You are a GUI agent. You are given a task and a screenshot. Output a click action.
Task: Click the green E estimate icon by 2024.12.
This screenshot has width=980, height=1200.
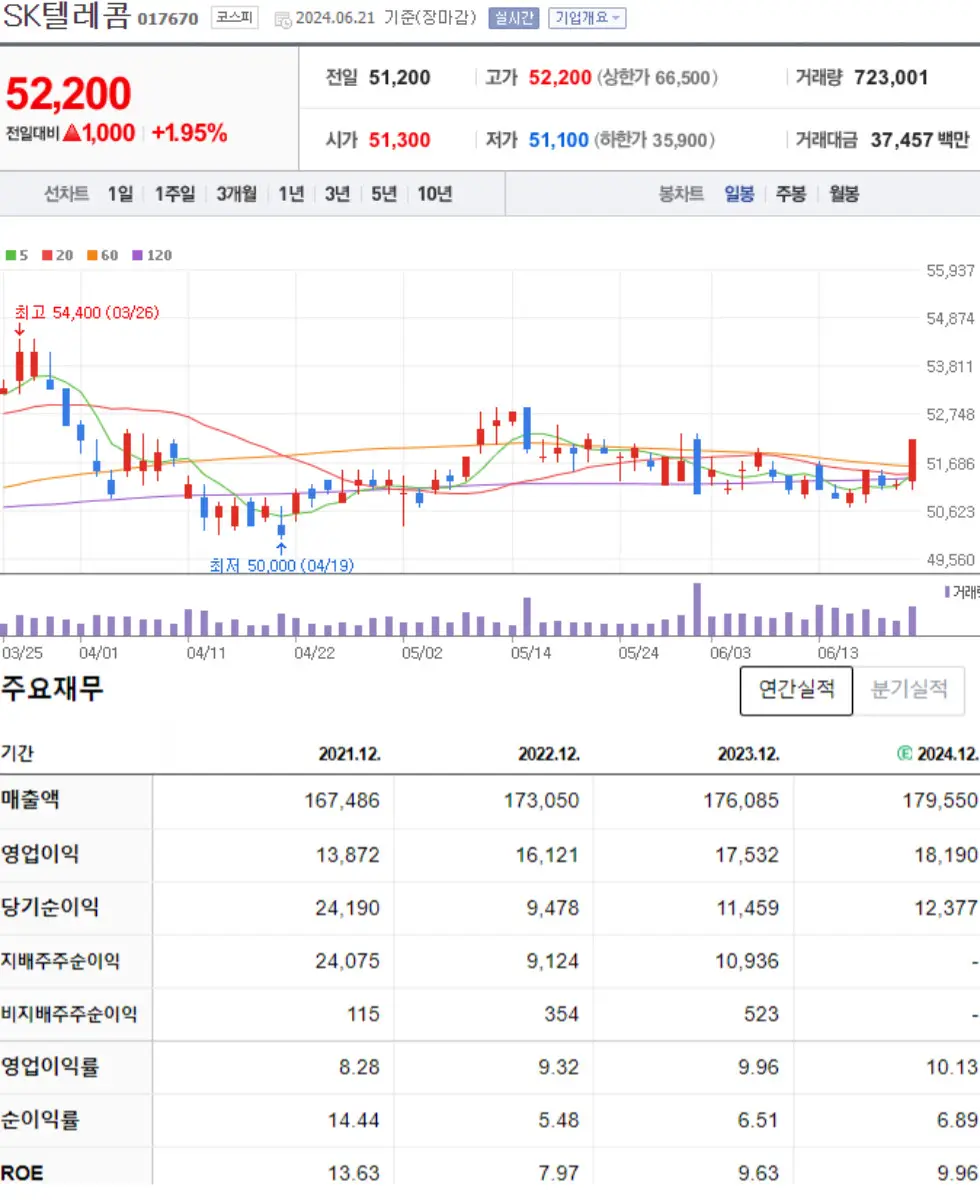905,753
